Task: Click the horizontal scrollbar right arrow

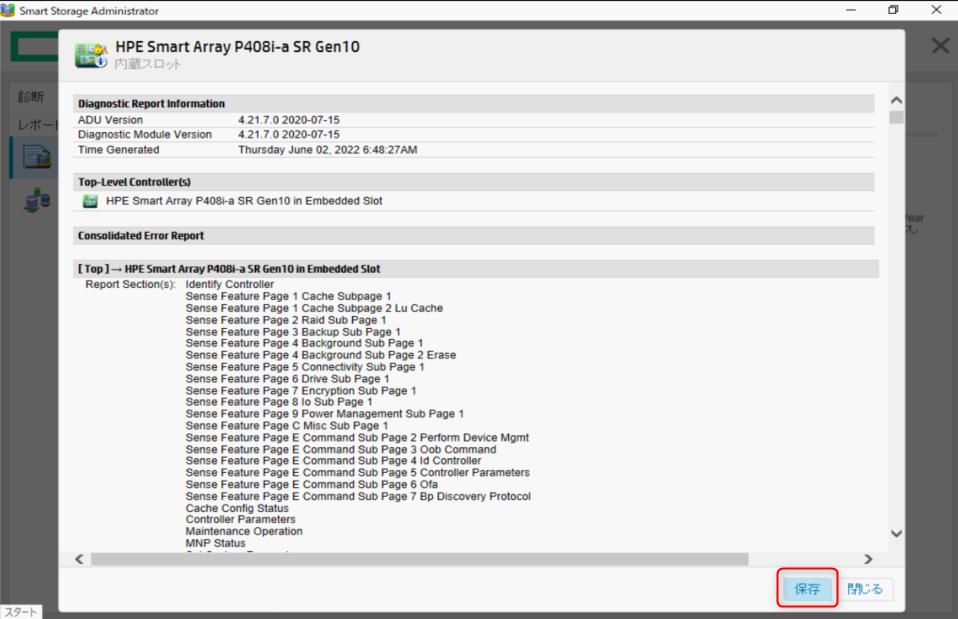Action: coord(868,559)
